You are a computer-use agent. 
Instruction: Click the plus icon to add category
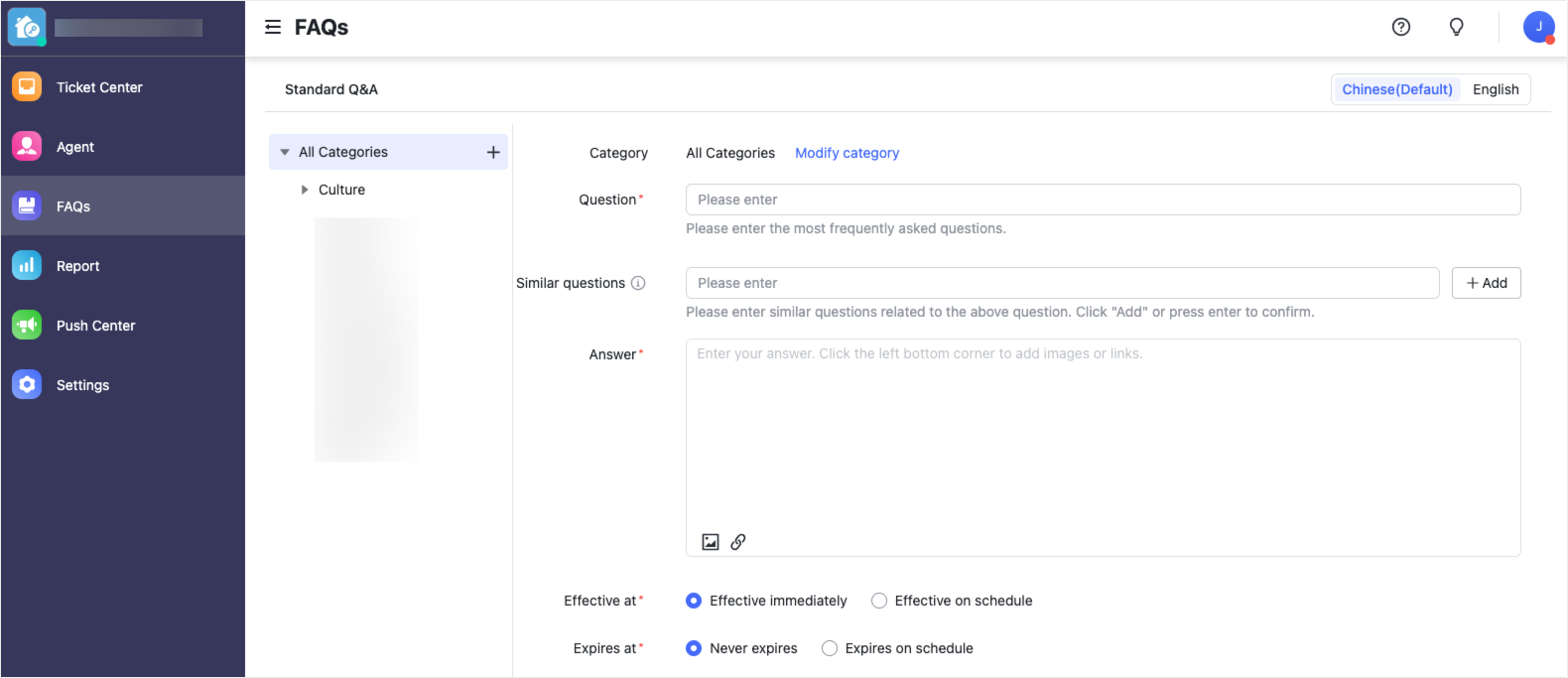pos(493,152)
